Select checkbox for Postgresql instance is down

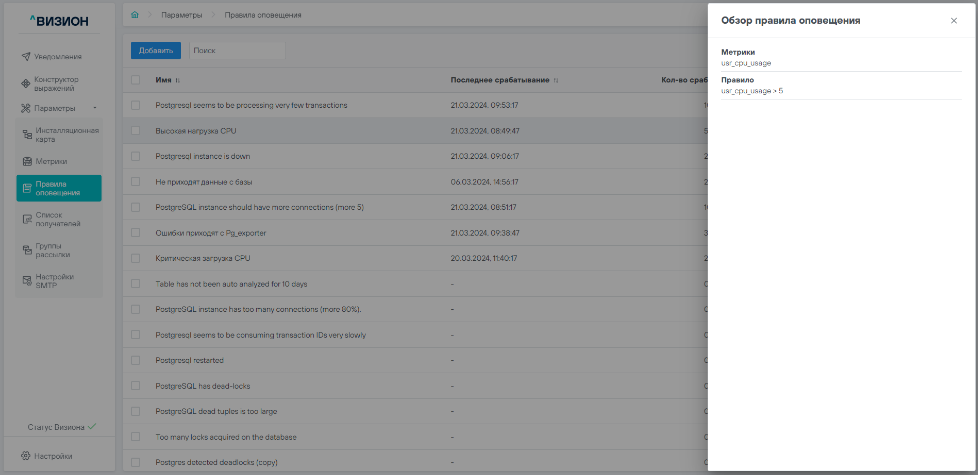136,156
